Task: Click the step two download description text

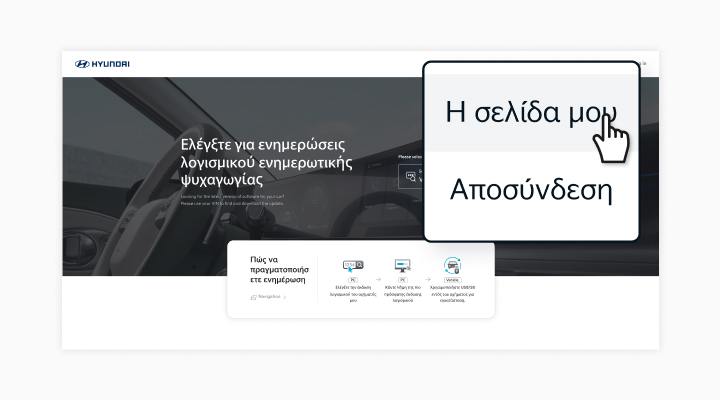Action: point(402,296)
